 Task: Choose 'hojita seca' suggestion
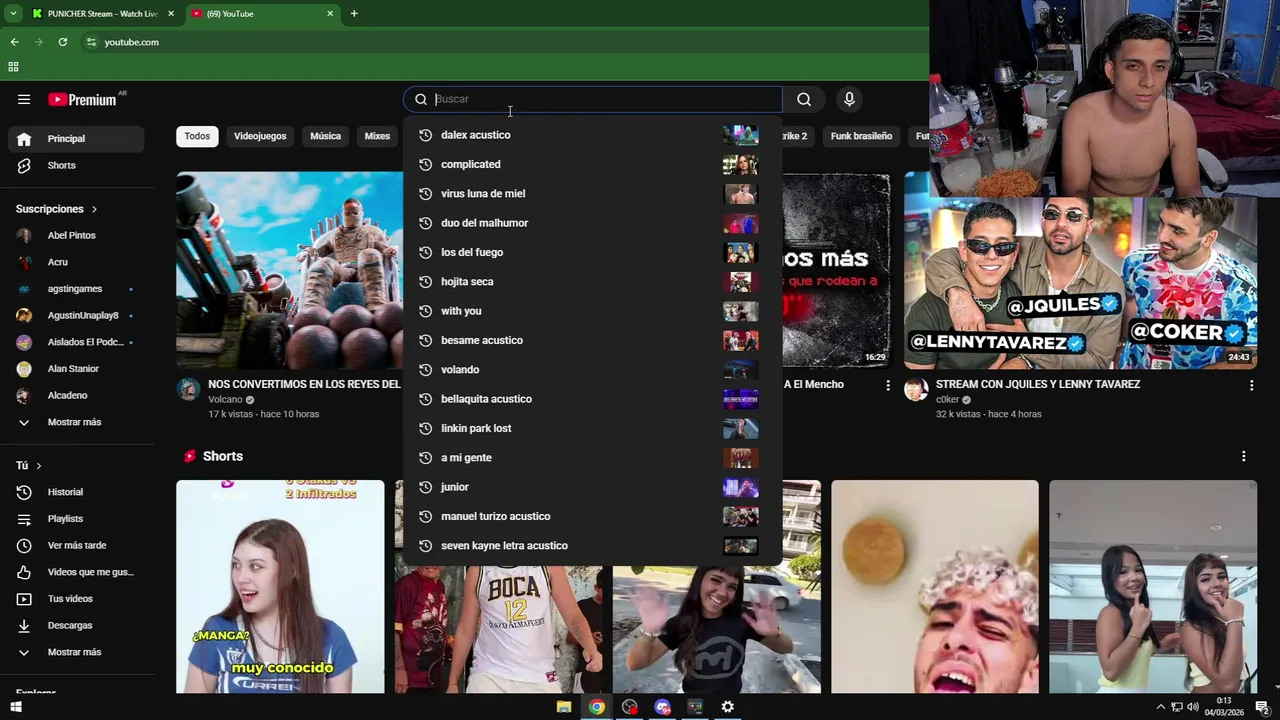pos(592,282)
